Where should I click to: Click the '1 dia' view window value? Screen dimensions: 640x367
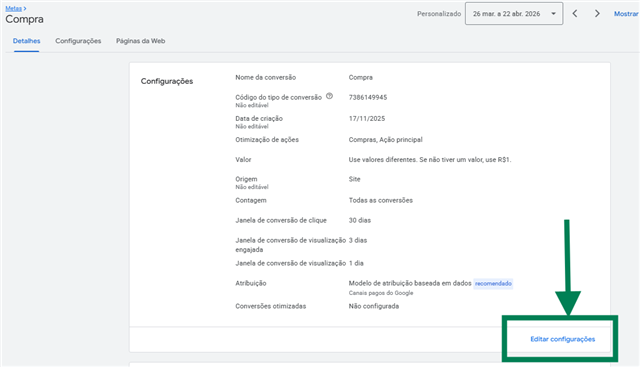(x=356, y=263)
